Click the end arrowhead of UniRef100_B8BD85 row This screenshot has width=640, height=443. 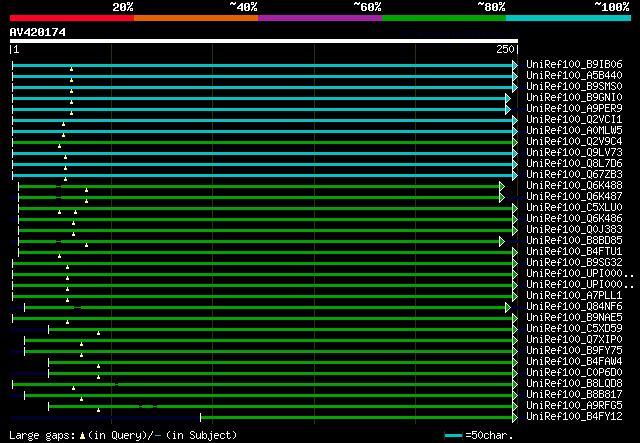coord(502,242)
